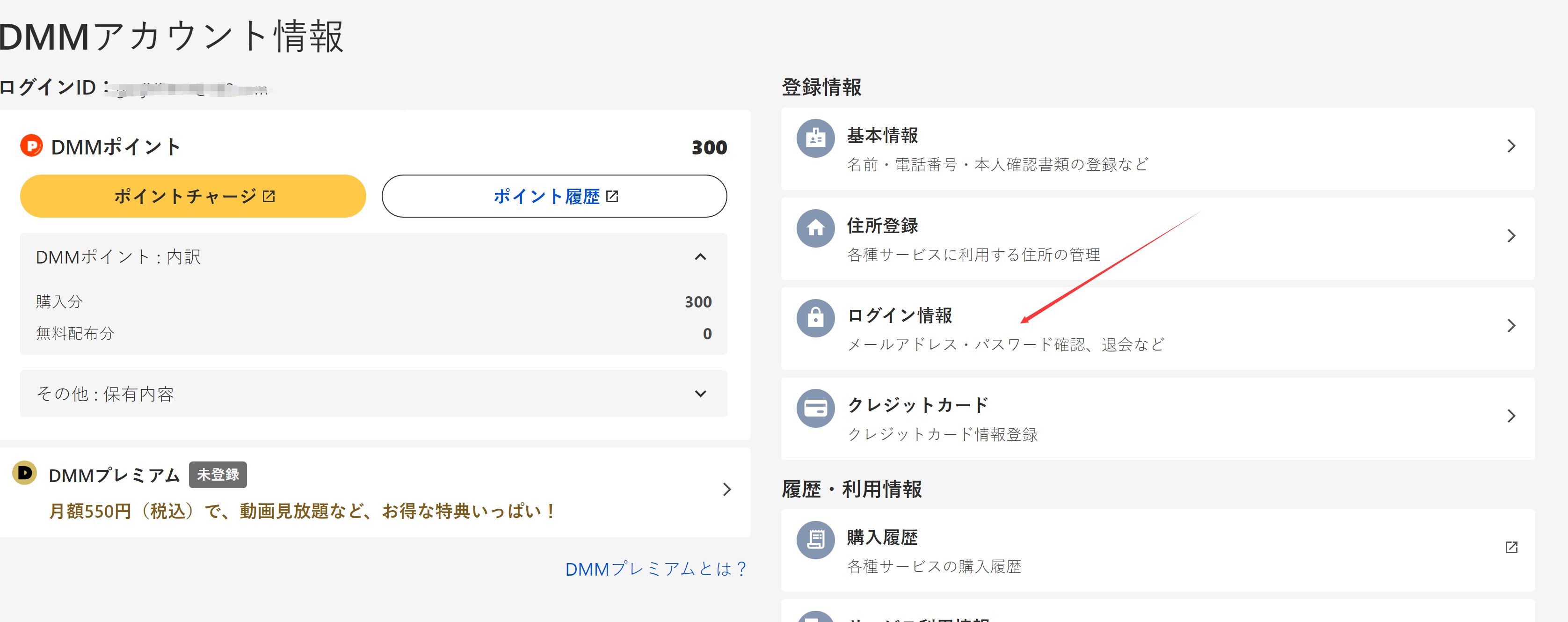Click the 無料配布分 label

(75, 333)
